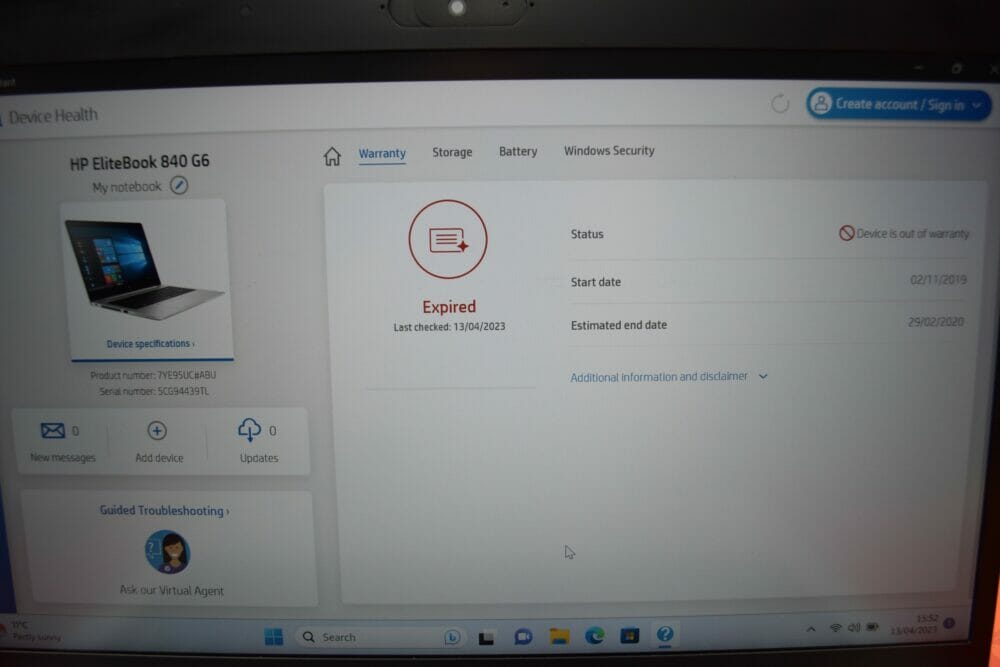Click the Status label
Viewport: 1000px width, 667px height.
tap(587, 234)
